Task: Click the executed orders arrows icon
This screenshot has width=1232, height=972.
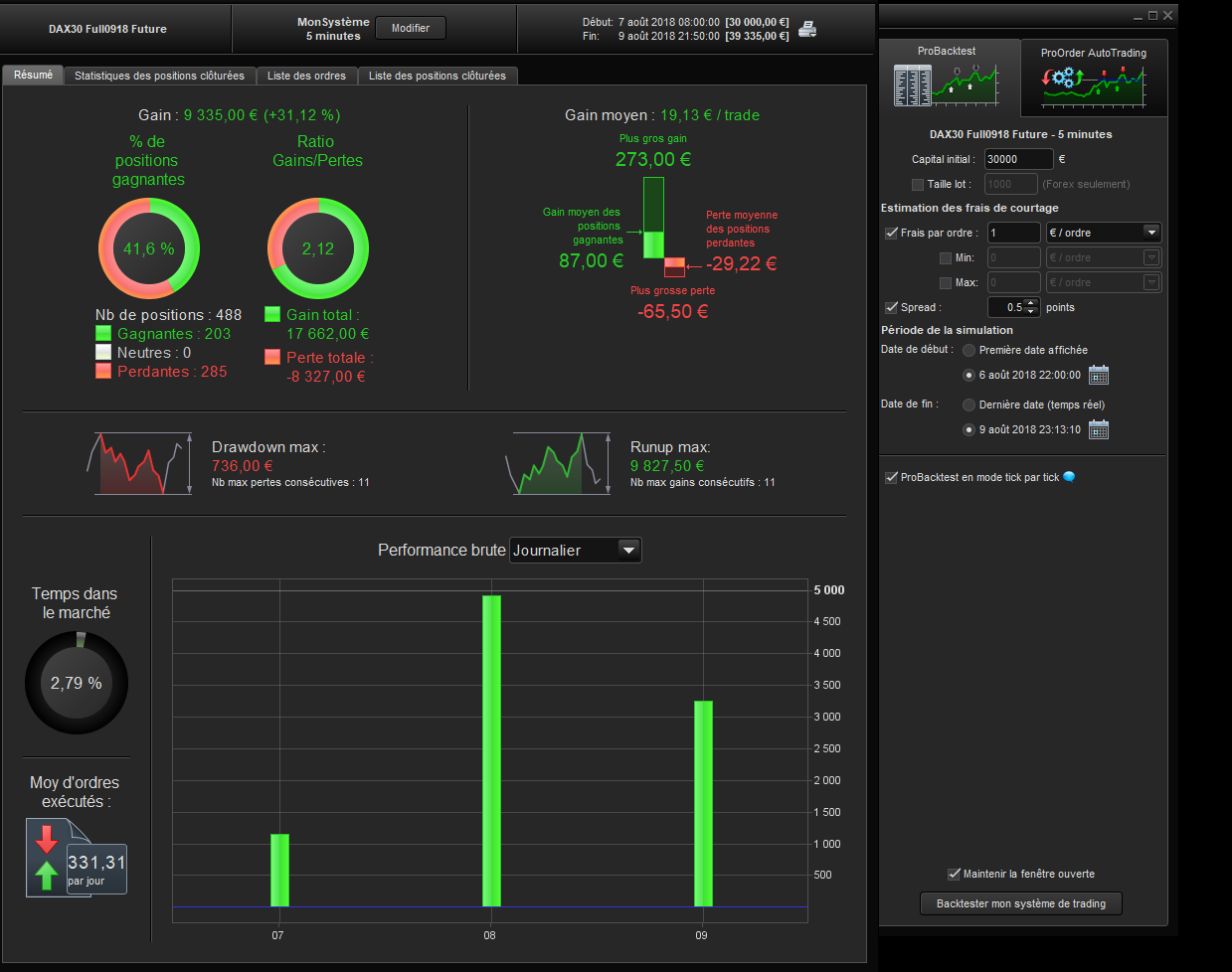Action: [x=47, y=858]
